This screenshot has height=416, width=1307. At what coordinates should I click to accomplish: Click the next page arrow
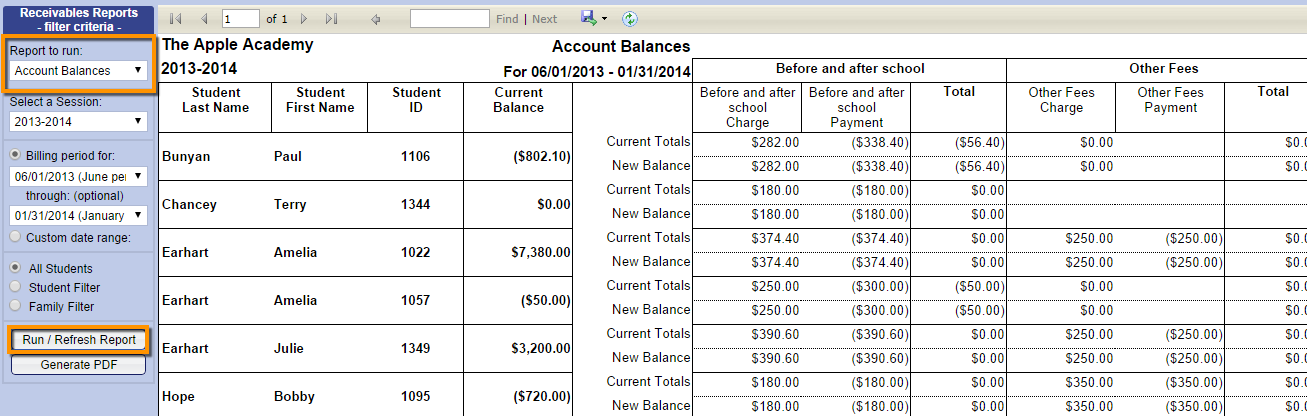[304, 19]
